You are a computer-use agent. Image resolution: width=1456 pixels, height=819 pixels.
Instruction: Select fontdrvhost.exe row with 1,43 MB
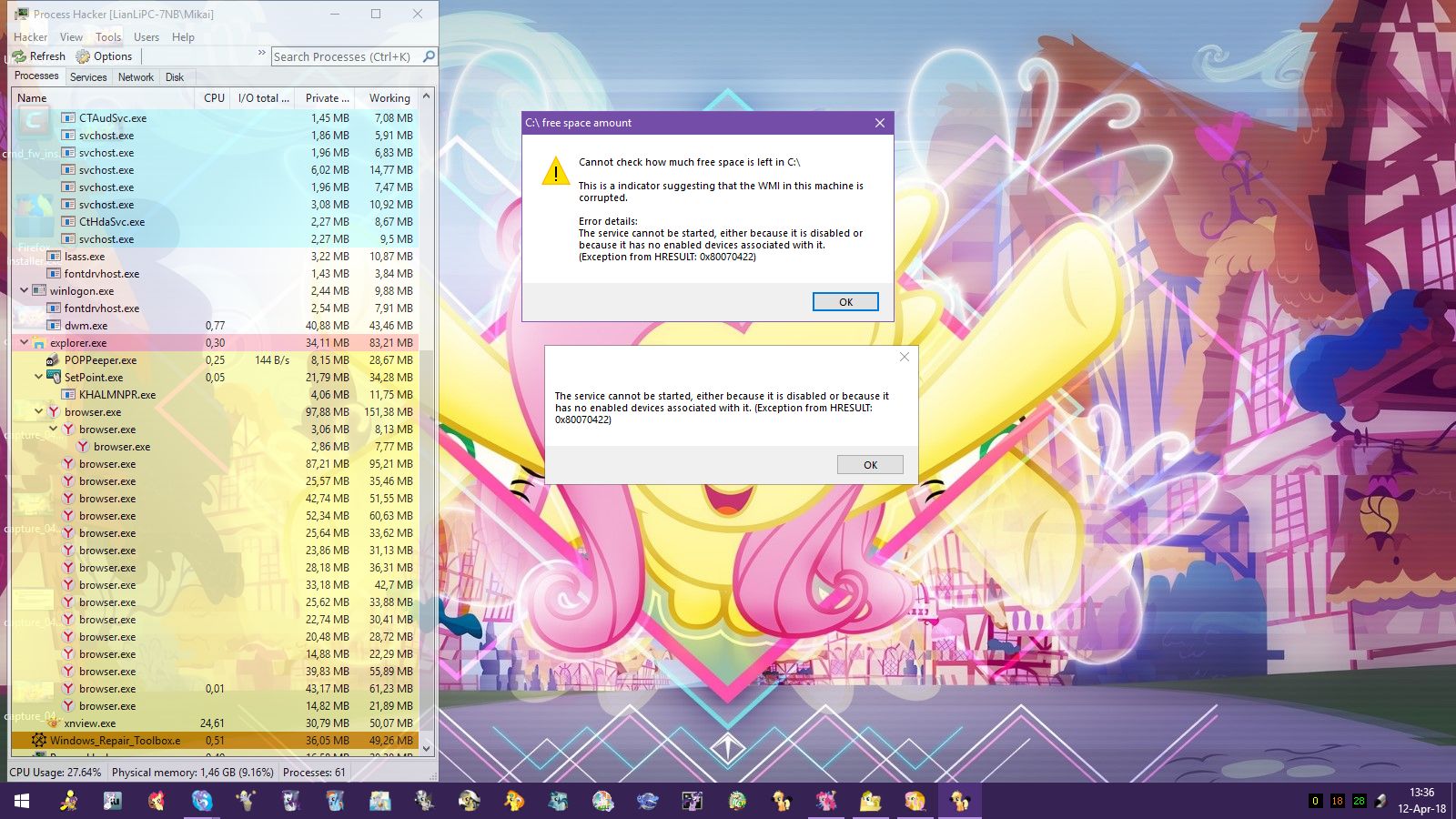point(215,273)
